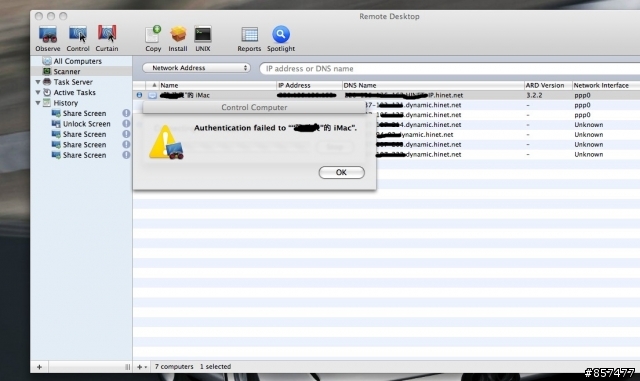The image size is (640, 381).
Task: Sort by the DNS Name column header
Action: pyautogui.click(x=433, y=85)
